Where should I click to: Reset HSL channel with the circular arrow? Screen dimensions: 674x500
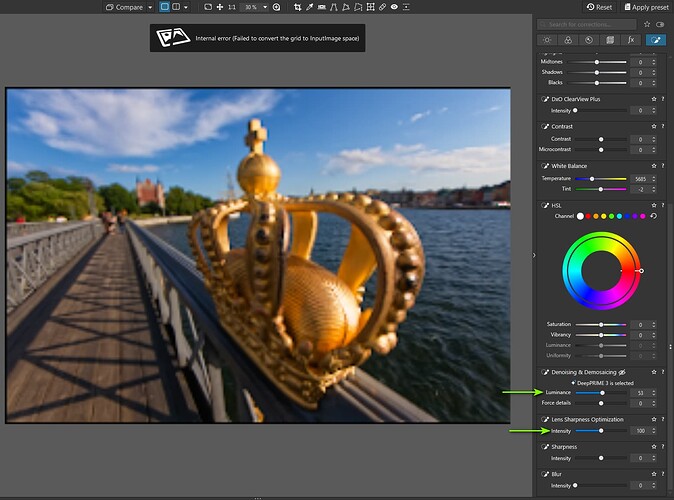(x=654, y=216)
